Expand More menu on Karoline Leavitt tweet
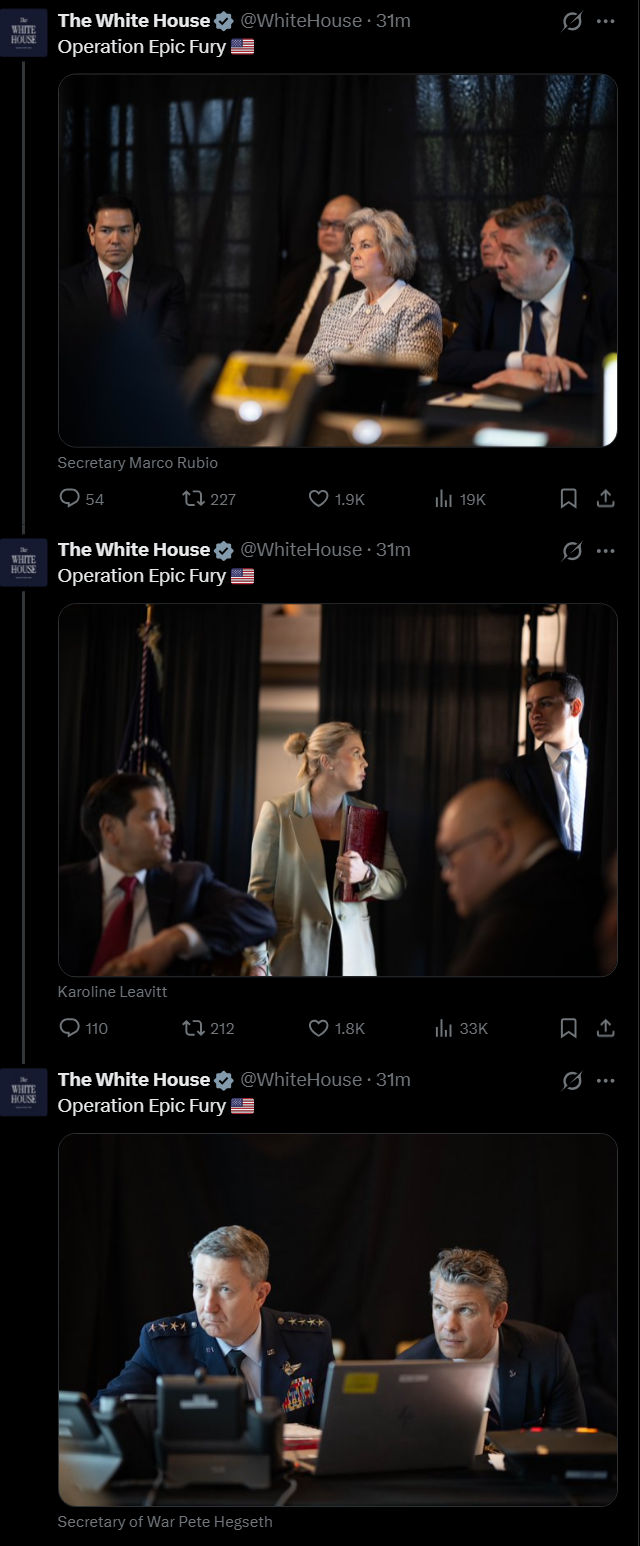Screen dimensions: 640x1546 [x=605, y=551]
